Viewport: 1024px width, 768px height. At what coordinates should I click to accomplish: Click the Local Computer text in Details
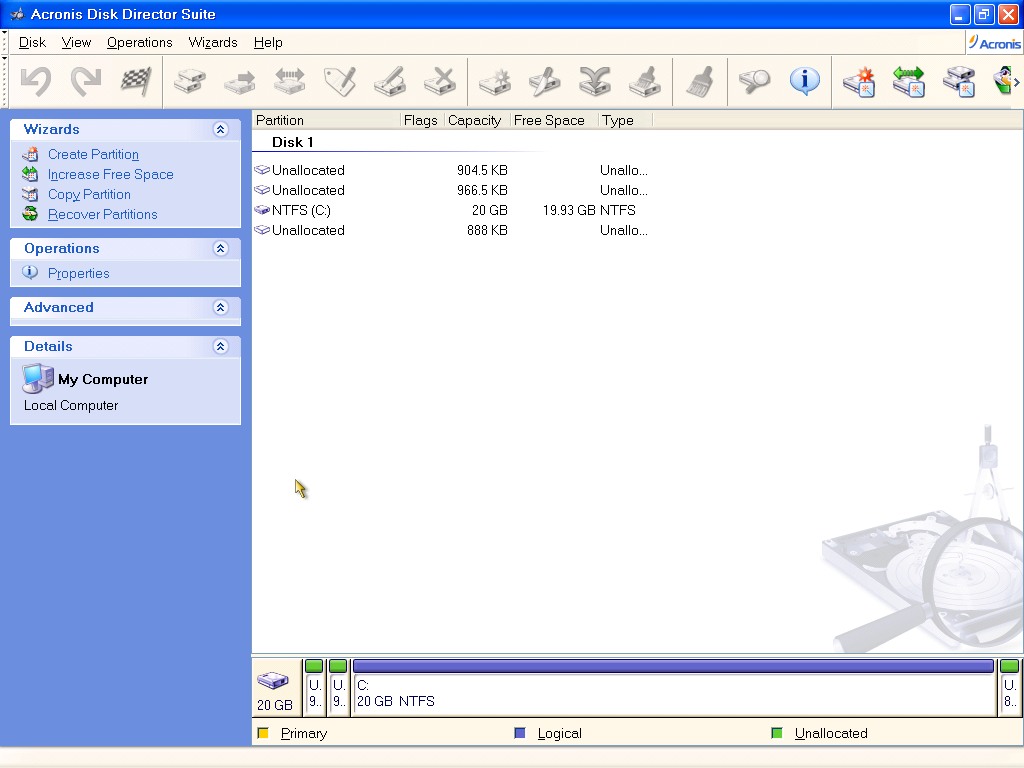(71, 406)
